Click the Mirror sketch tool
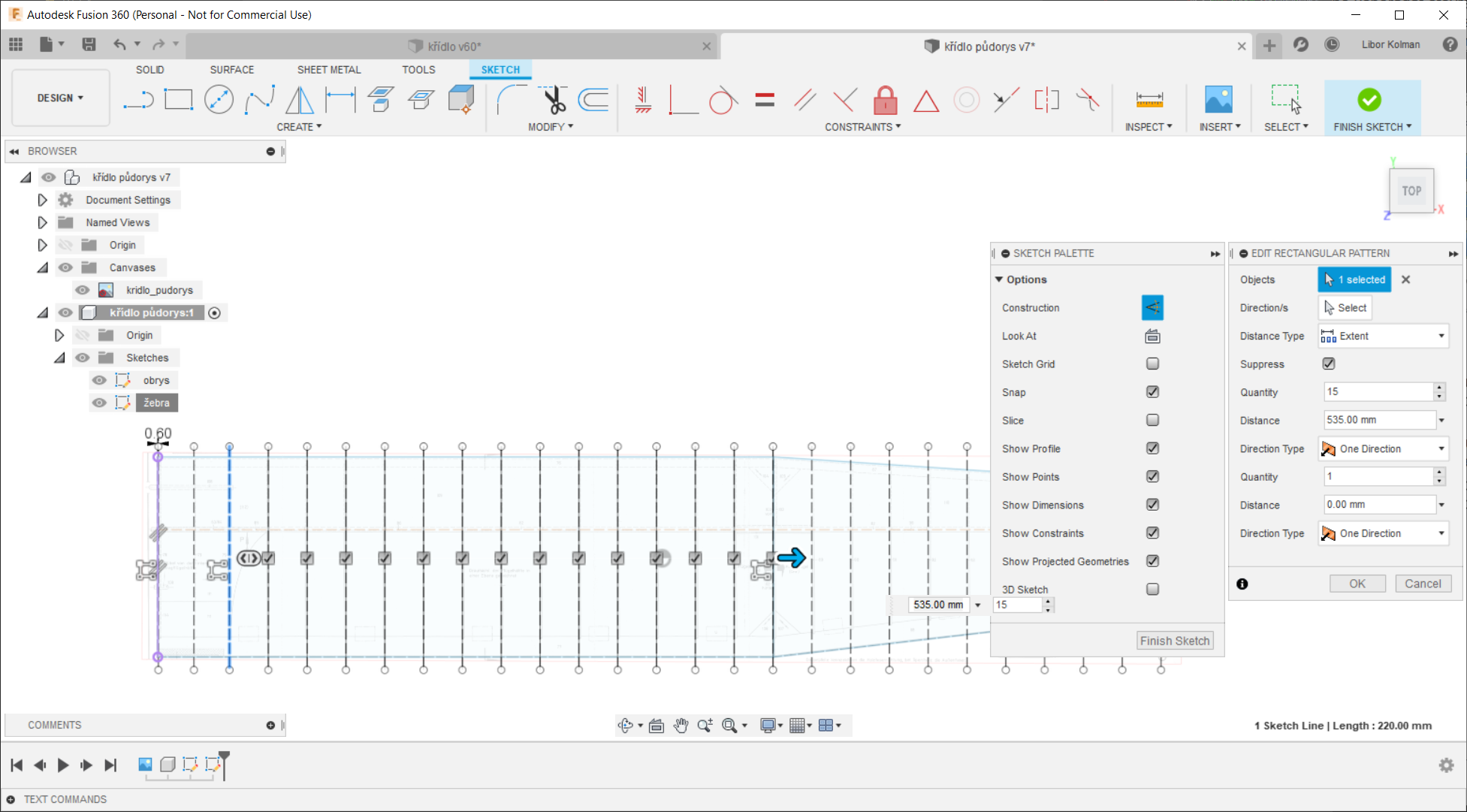1467x812 pixels. pyautogui.click(x=300, y=99)
